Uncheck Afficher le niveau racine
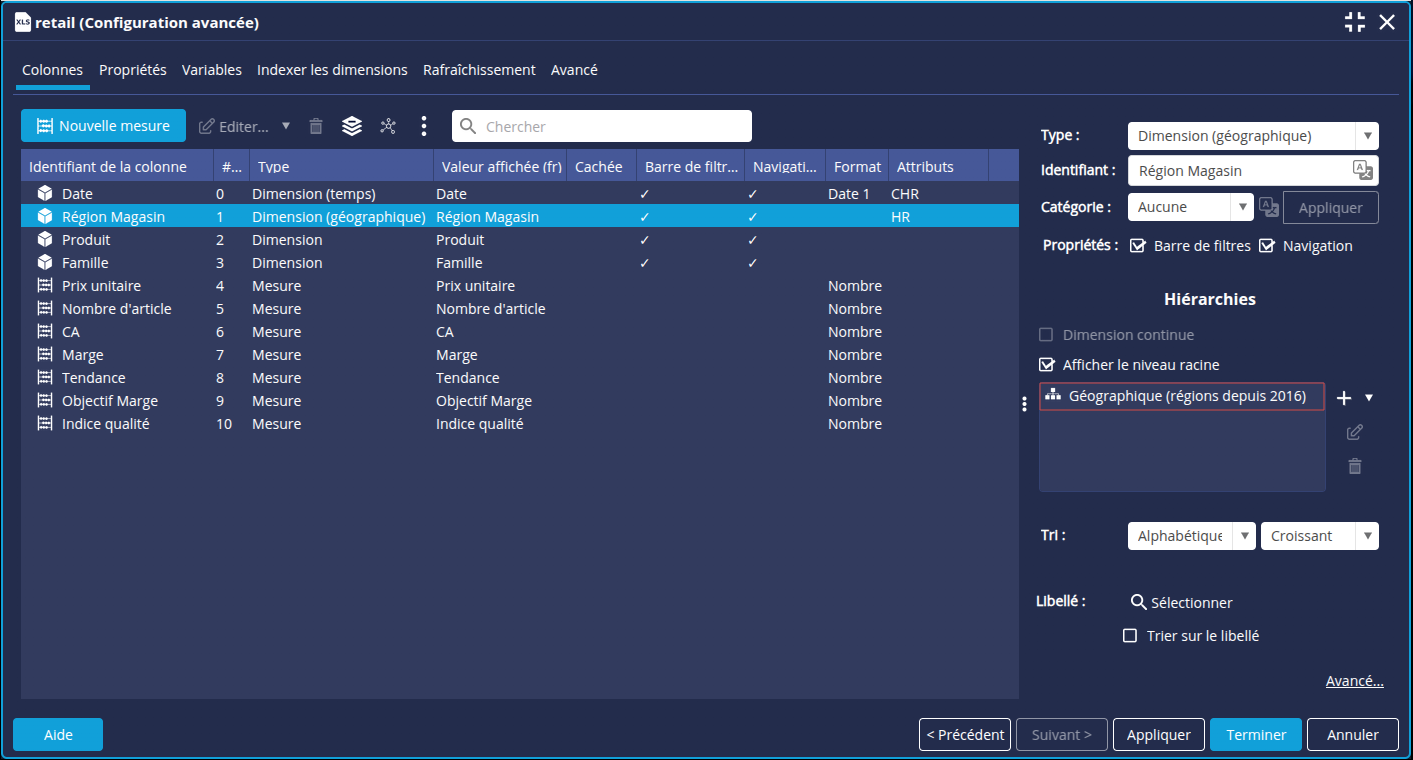1413x760 pixels. (1047, 365)
